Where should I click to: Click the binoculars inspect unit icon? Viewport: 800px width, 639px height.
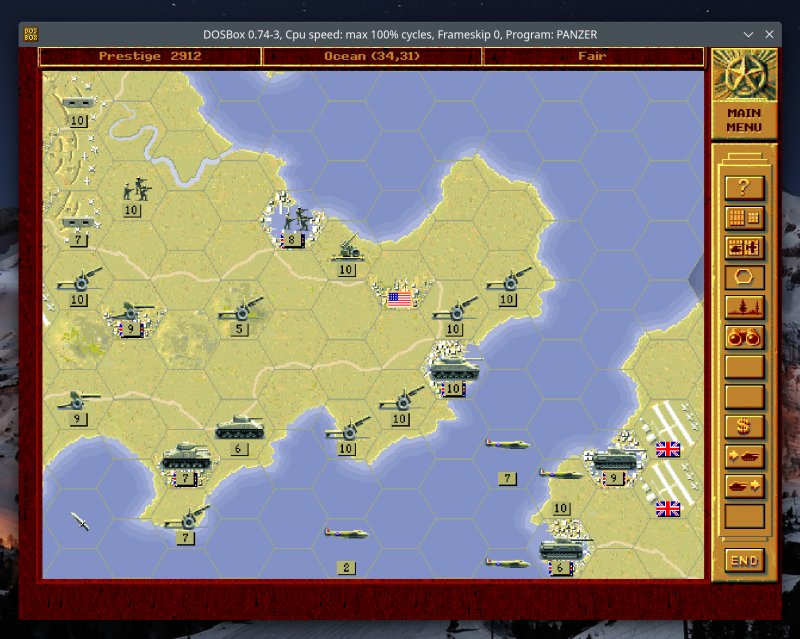point(744,337)
